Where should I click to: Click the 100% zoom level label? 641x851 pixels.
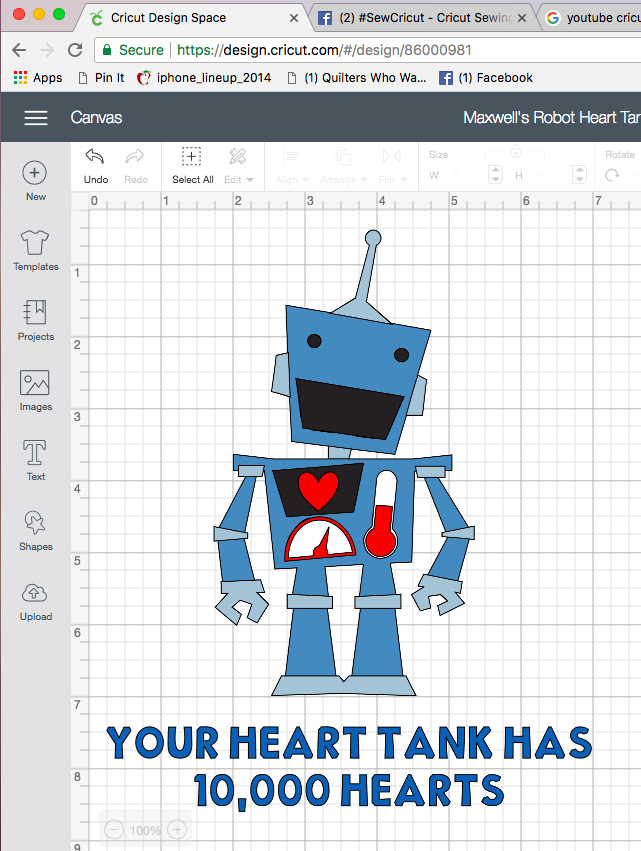(145, 830)
